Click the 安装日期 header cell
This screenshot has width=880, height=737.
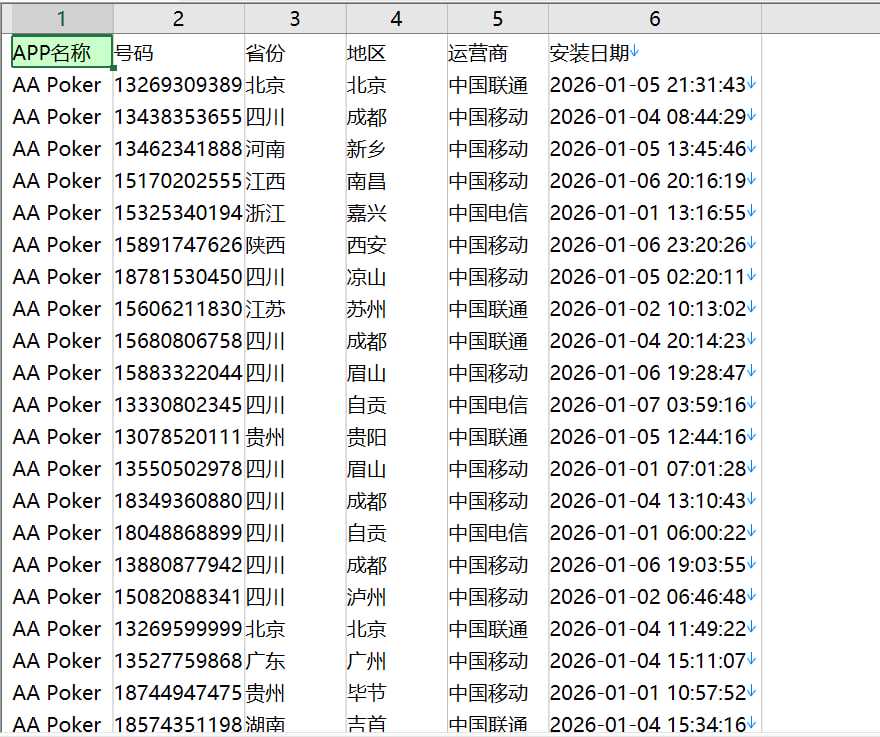pyautogui.click(x=655, y=53)
